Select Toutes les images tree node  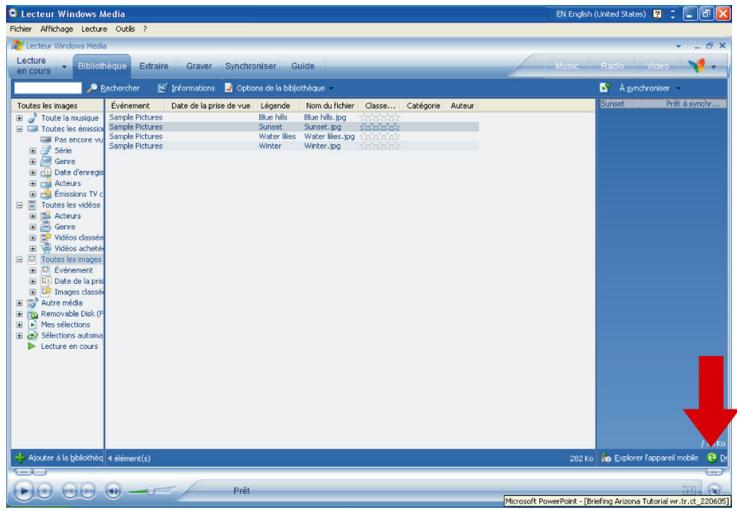pos(71,259)
